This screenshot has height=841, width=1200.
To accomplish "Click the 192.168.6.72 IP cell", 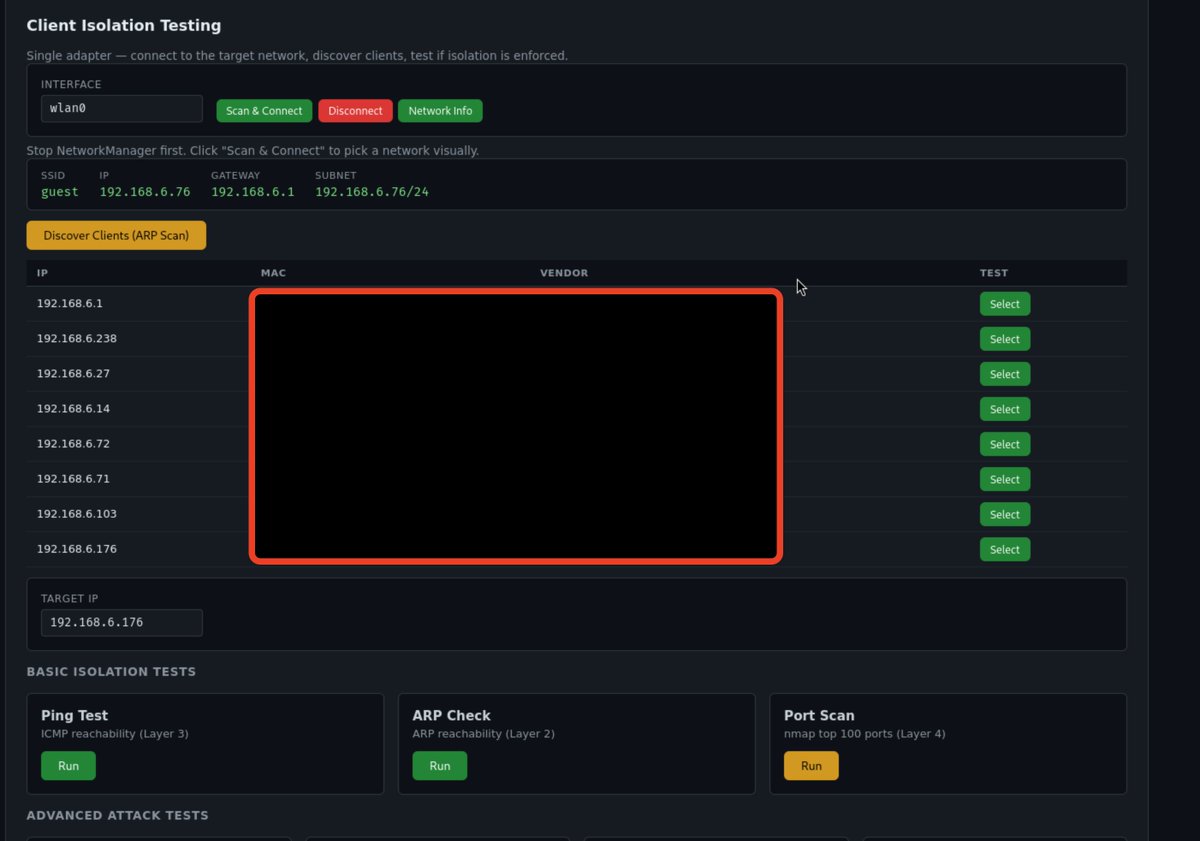I will tap(73, 443).
